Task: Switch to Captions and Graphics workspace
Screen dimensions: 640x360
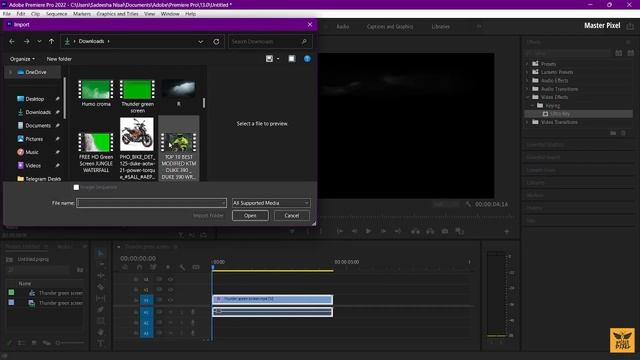Action: pyautogui.click(x=390, y=27)
